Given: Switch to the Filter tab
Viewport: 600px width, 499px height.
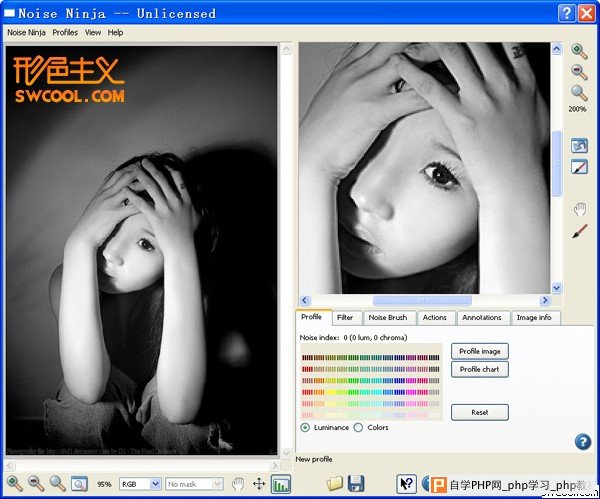Looking at the screenshot, I should [x=345, y=318].
